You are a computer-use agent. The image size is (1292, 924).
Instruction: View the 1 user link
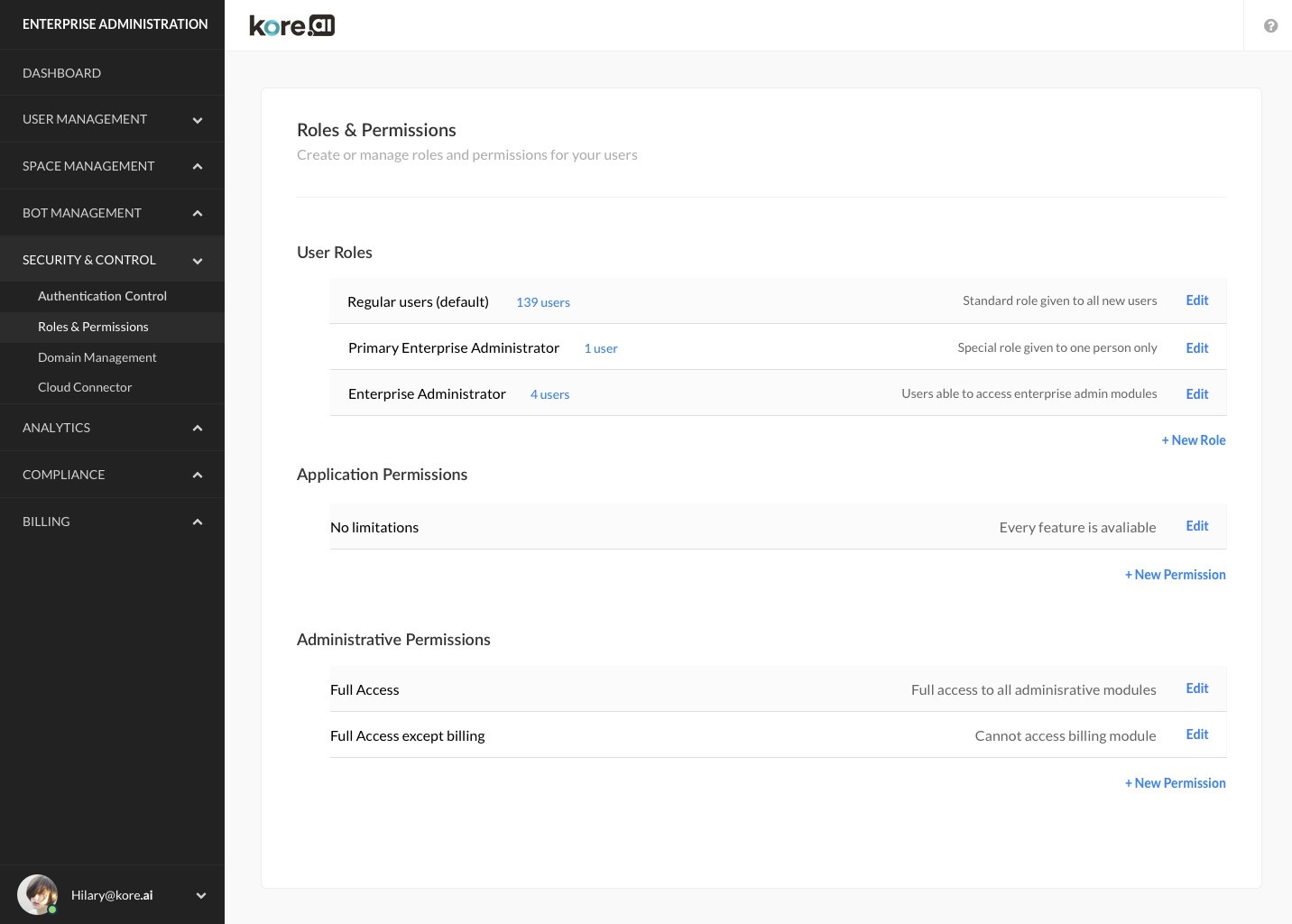coord(601,348)
